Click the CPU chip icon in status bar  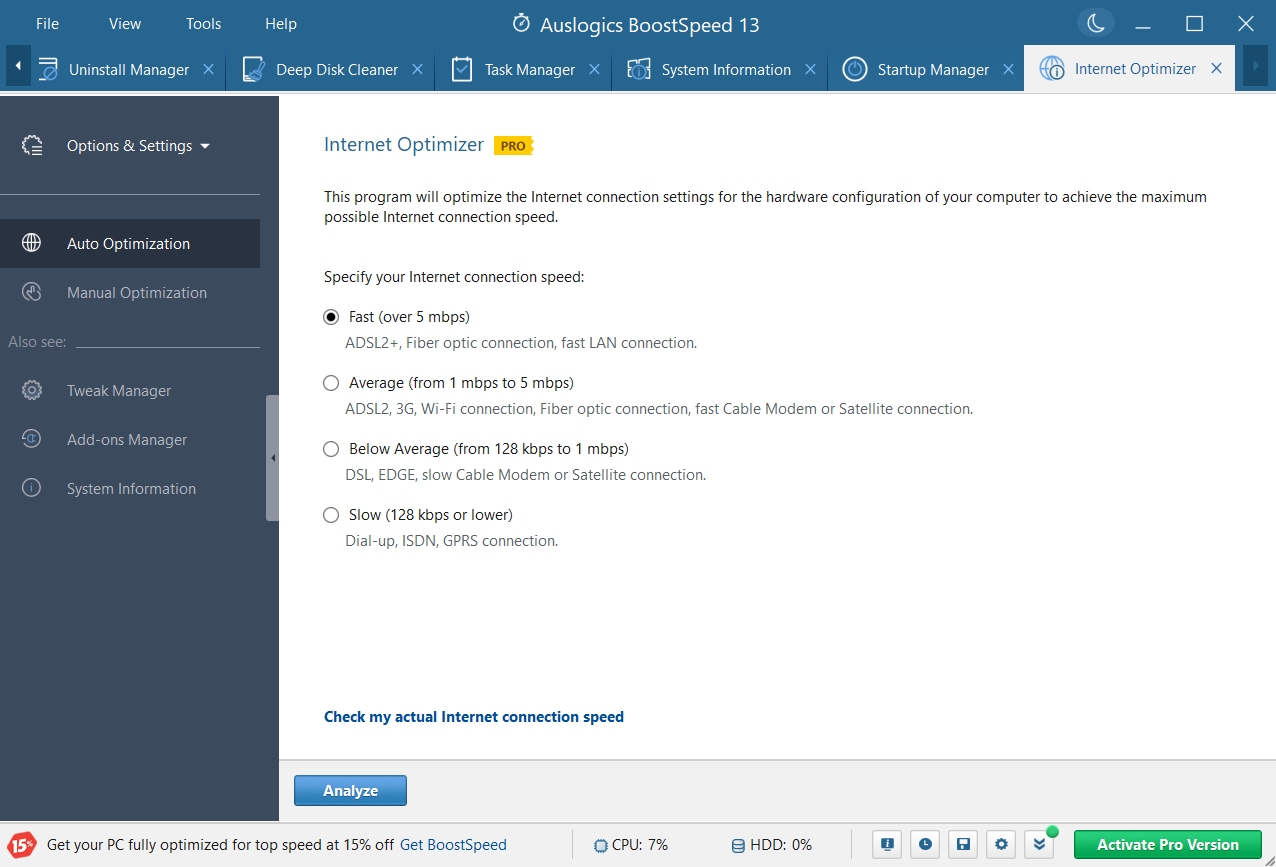[x=600, y=845]
